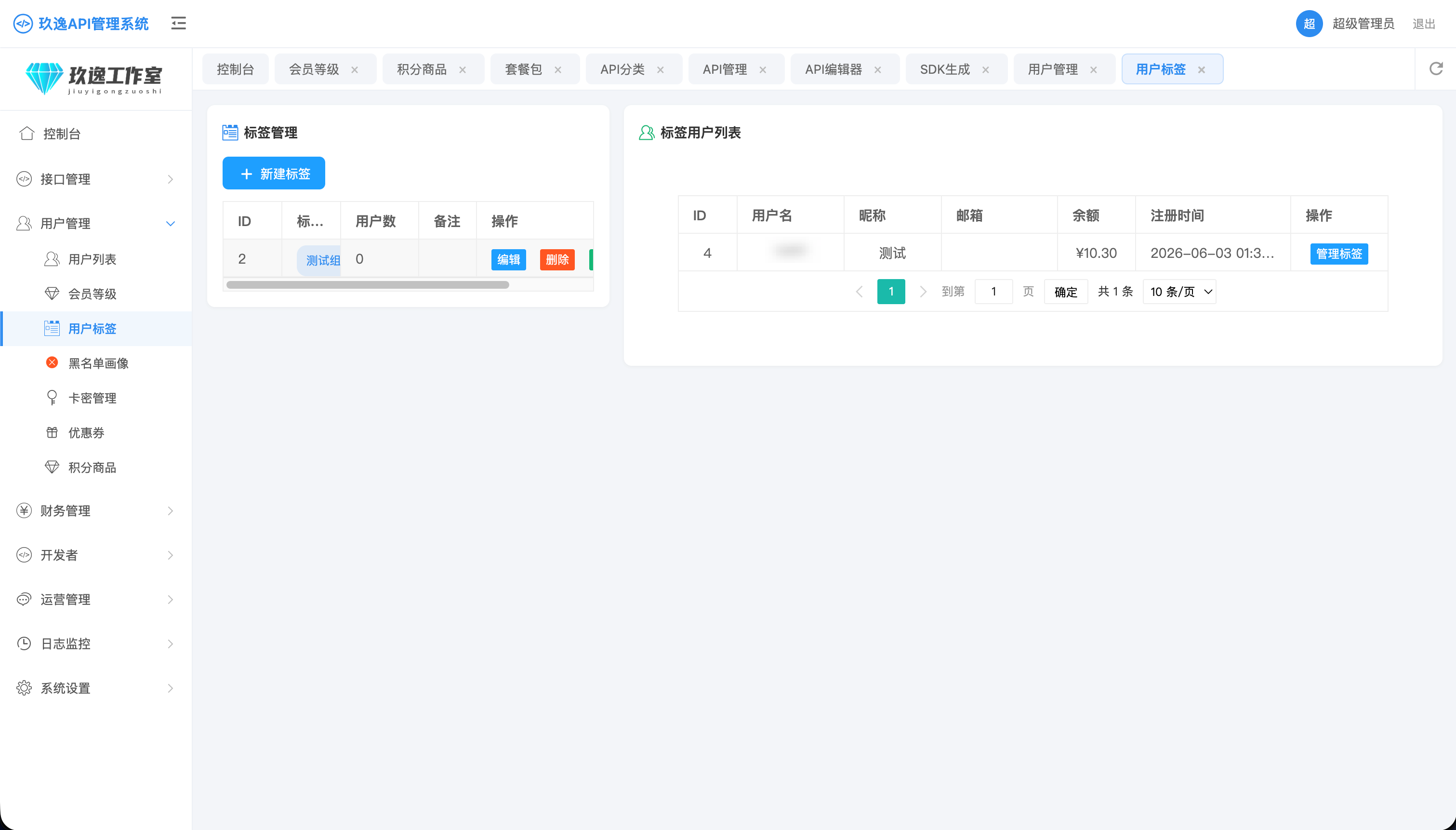The width and height of the screenshot is (1456, 830).
Task: Collapse the sidebar with the menu toggle icon
Action: click(x=178, y=23)
